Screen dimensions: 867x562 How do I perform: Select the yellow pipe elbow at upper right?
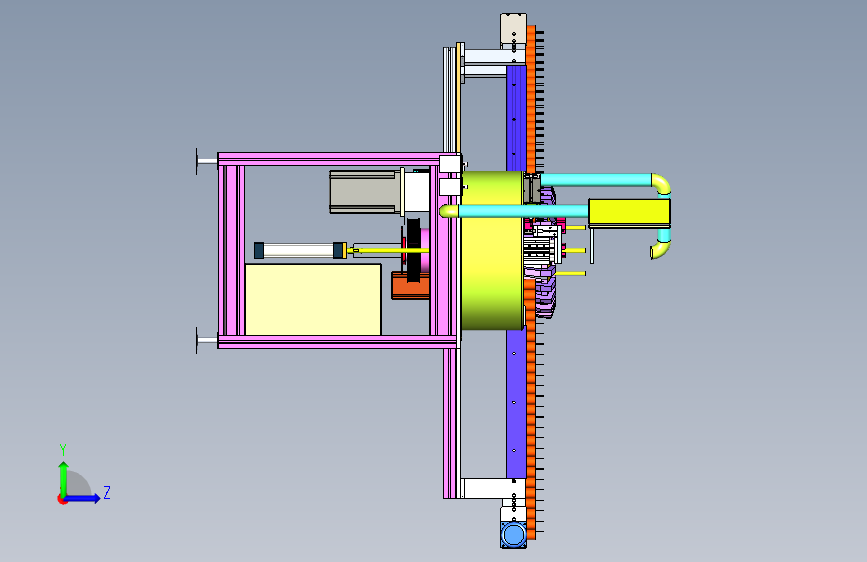point(662,184)
